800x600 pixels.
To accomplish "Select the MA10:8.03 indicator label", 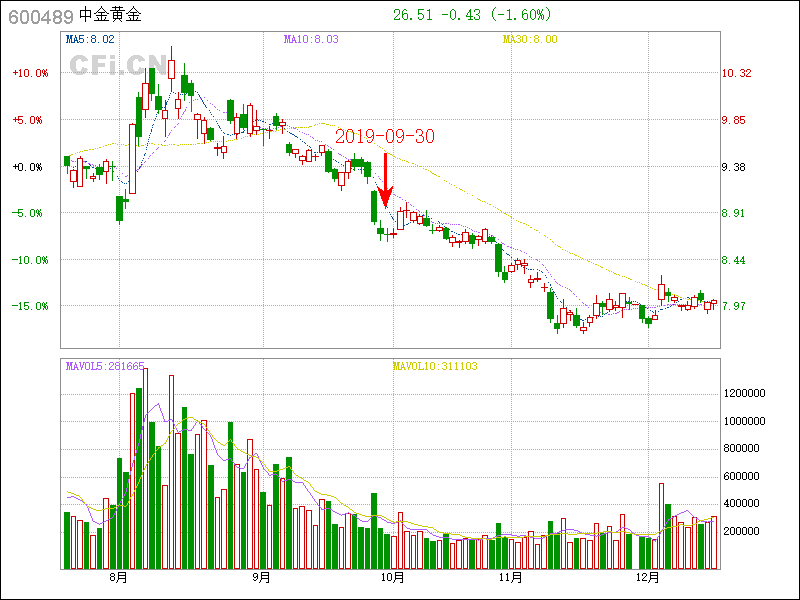I will (x=311, y=39).
